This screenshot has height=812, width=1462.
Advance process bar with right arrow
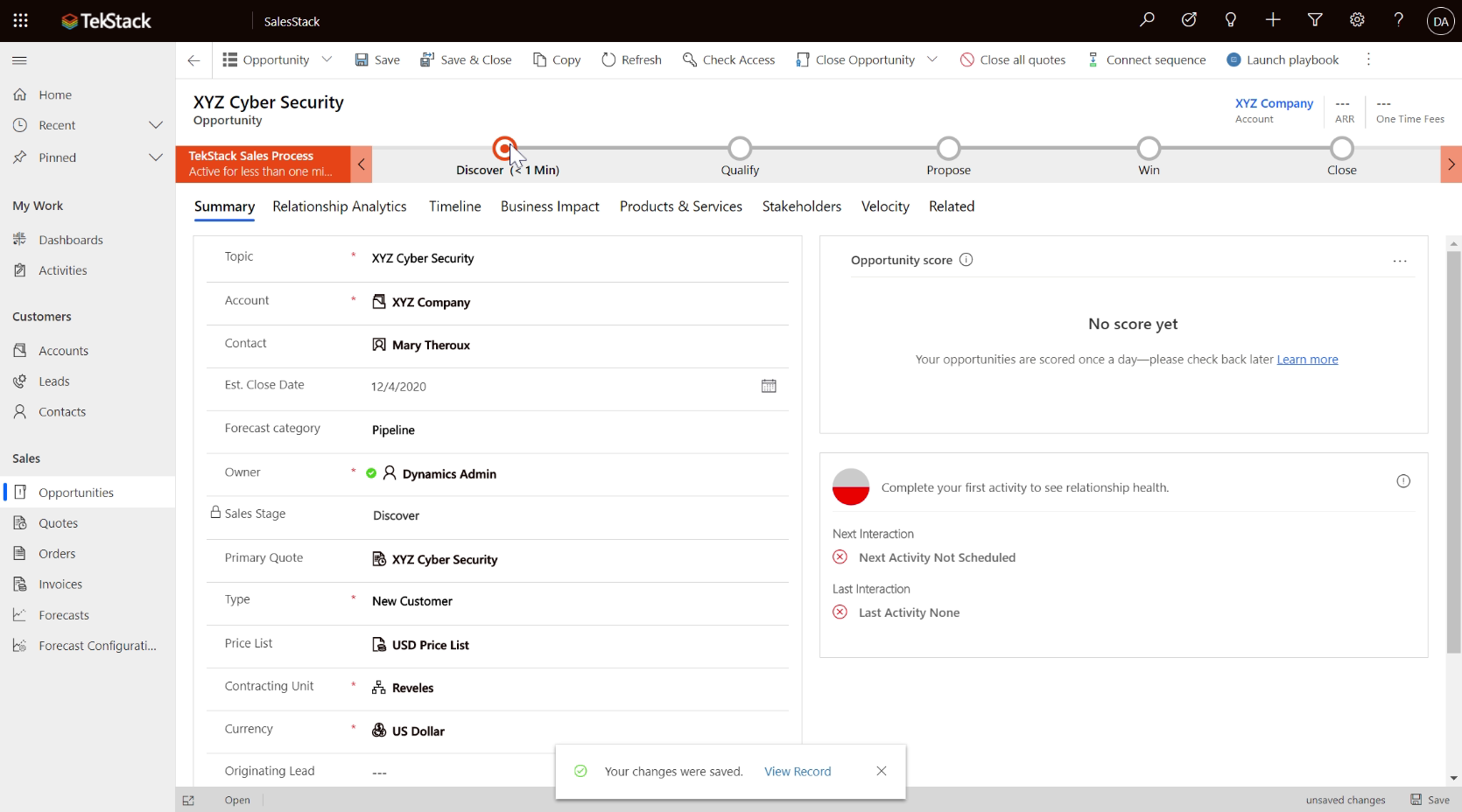pyautogui.click(x=1451, y=164)
